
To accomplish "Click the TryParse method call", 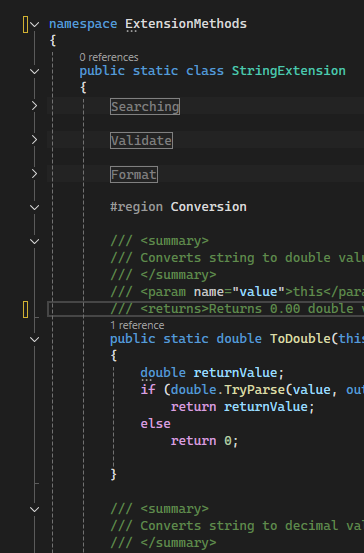I will click(254, 390).
